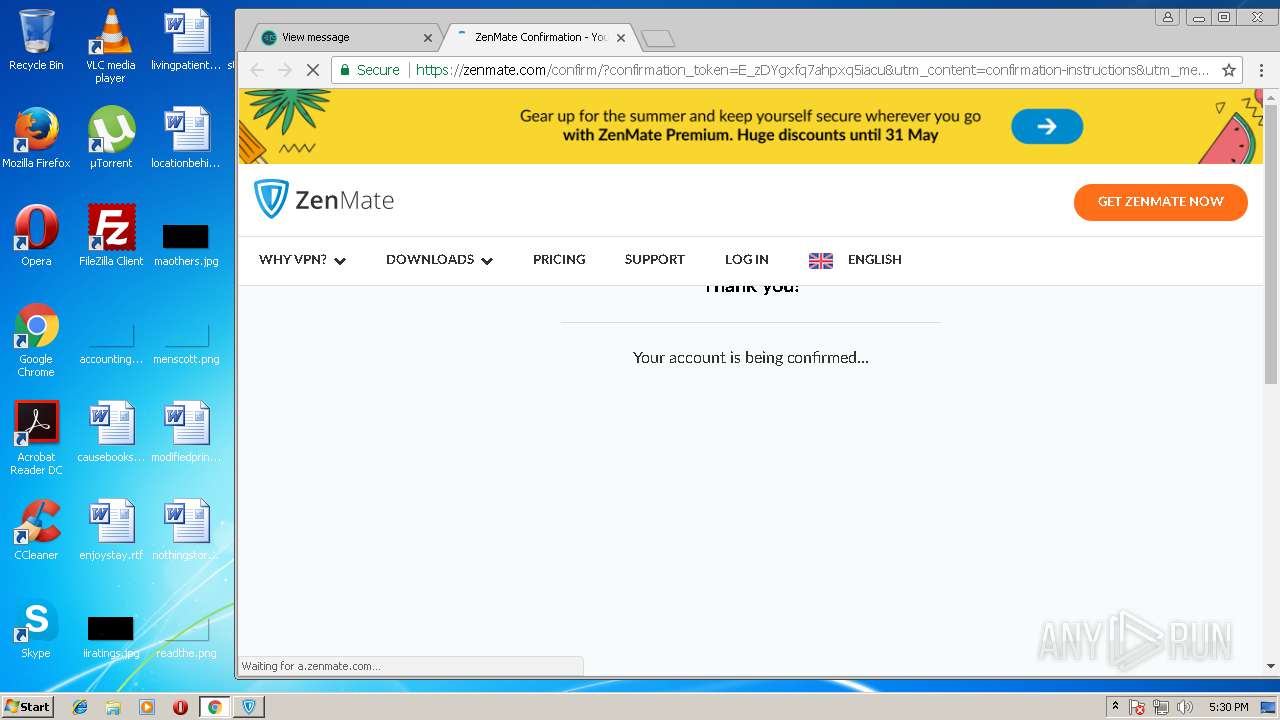Open the accounting desktop file
Viewport: 1280px width, 720px height.
(110, 345)
